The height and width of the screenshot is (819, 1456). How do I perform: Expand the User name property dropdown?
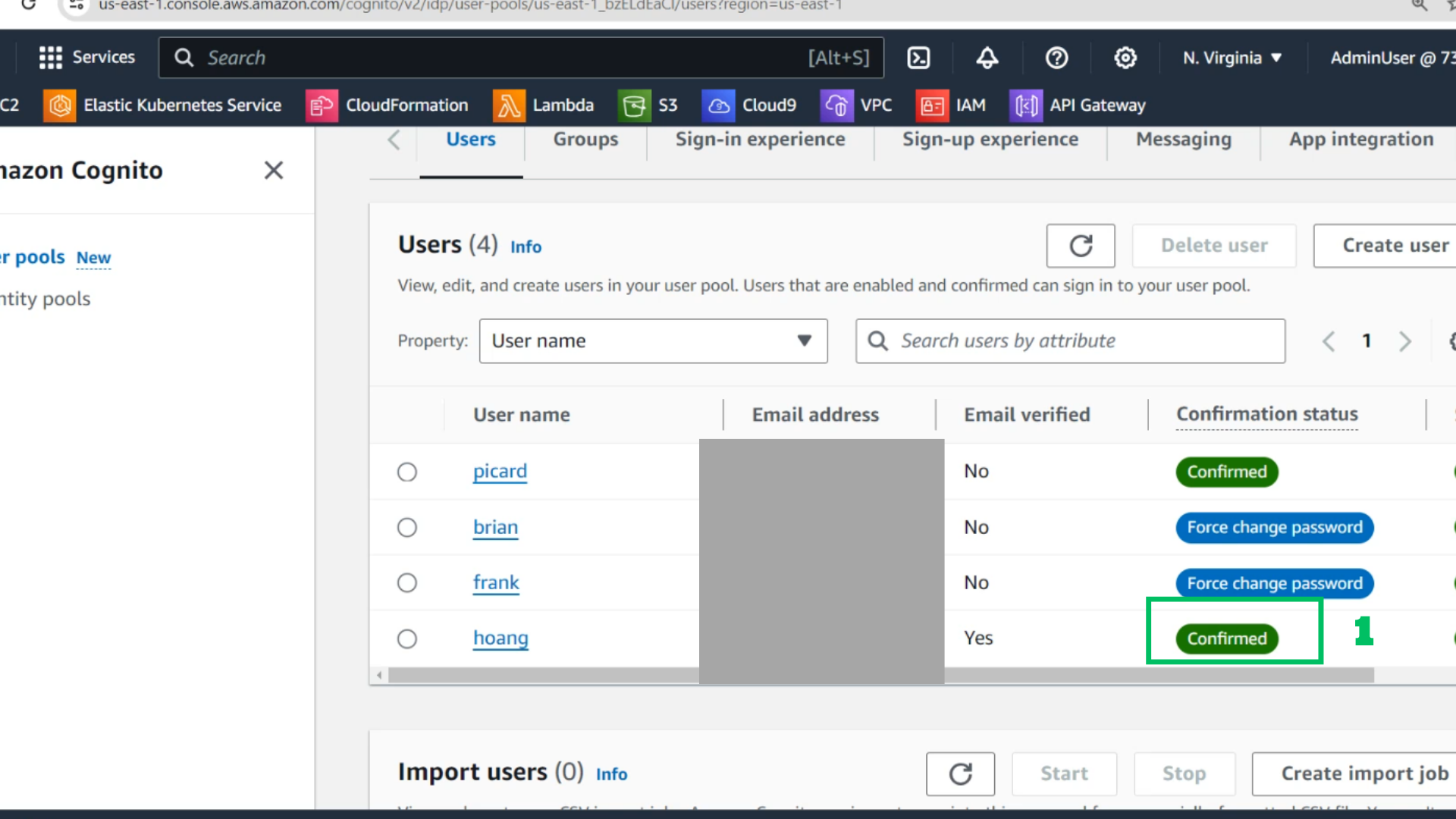click(653, 341)
